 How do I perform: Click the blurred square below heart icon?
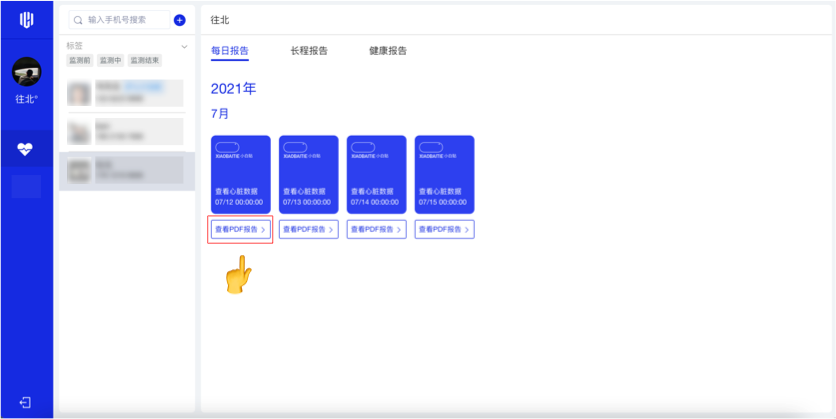pos(26,186)
